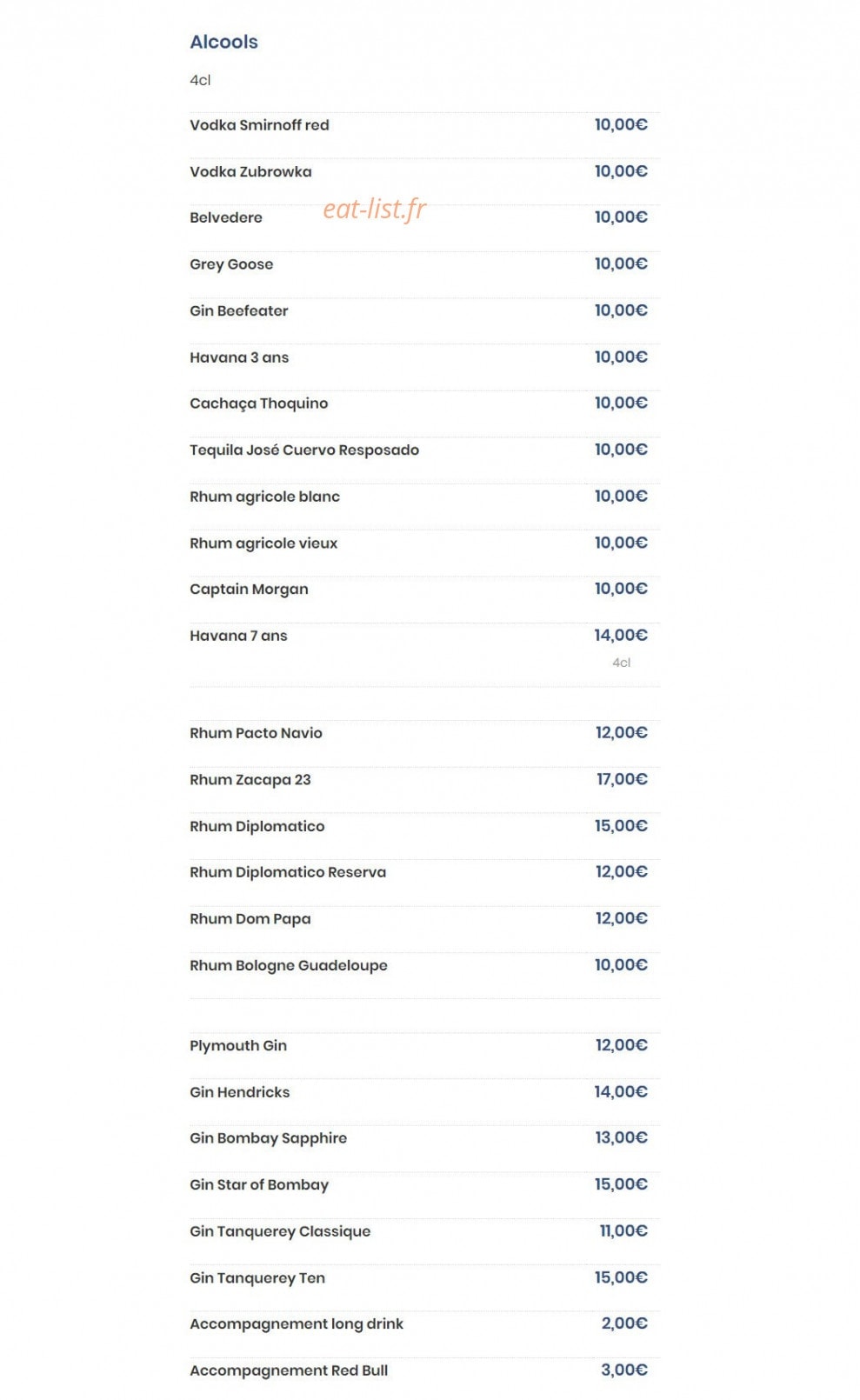Click the 17,00€ price of Rhum Zacapa 23
This screenshot has width=860, height=1400.
point(622,779)
